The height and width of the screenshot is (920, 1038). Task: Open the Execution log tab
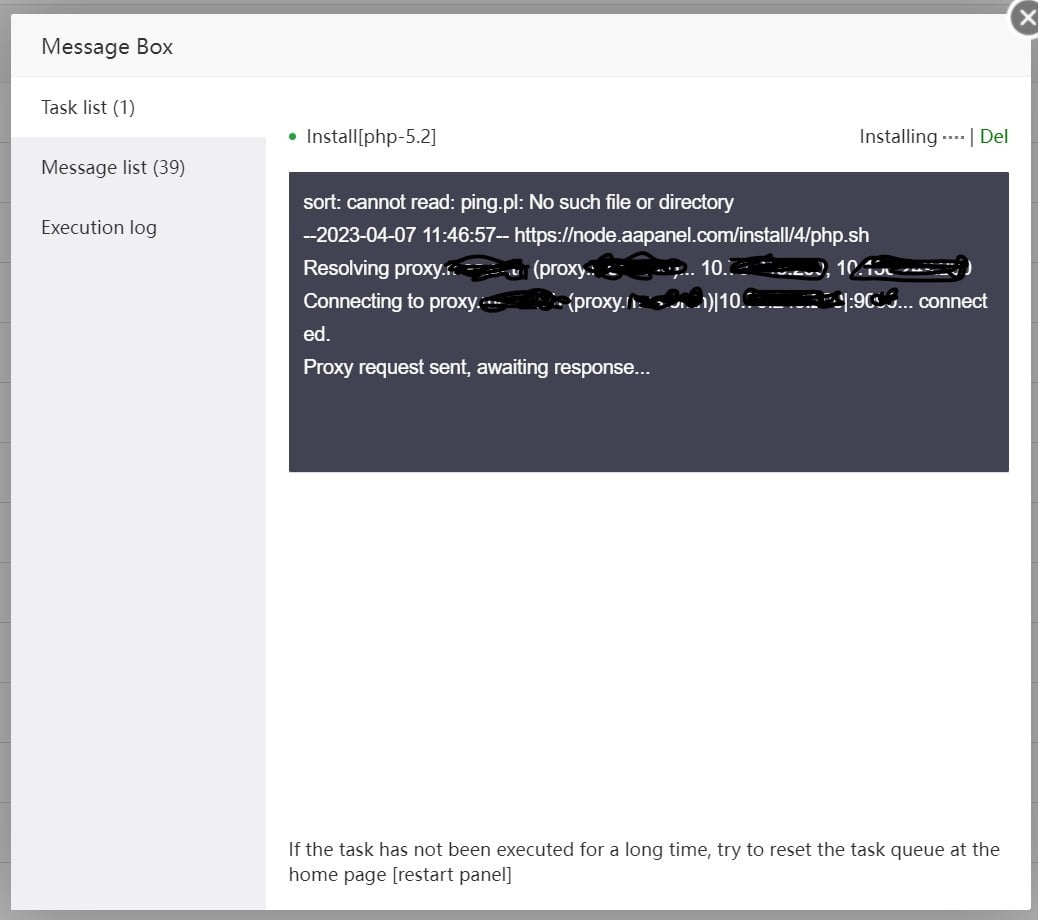click(x=99, y=227)
